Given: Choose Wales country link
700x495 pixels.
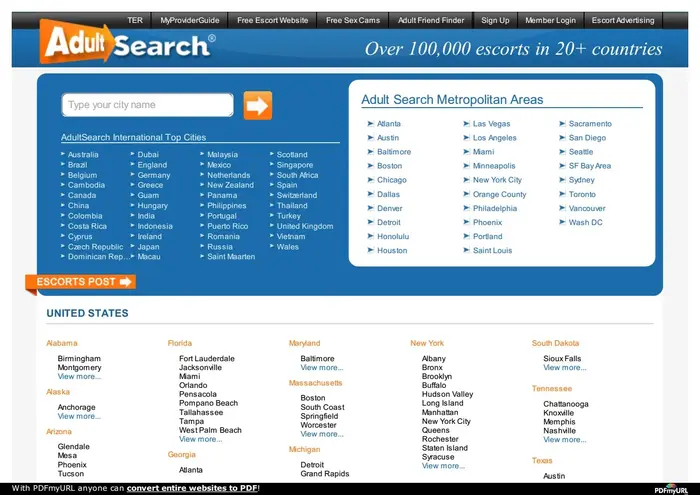Looking at the screenshot, I should (288, 246).
